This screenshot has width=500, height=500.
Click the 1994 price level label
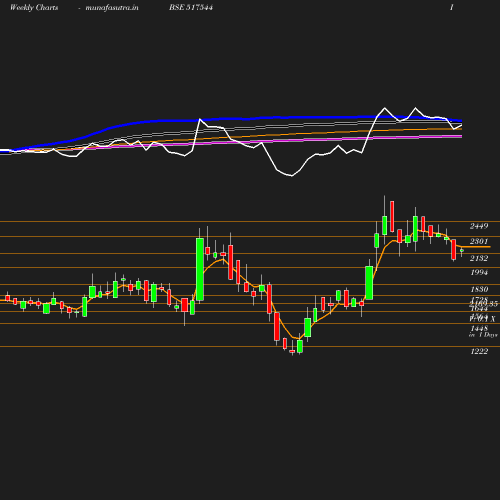(x=479, y=272)
